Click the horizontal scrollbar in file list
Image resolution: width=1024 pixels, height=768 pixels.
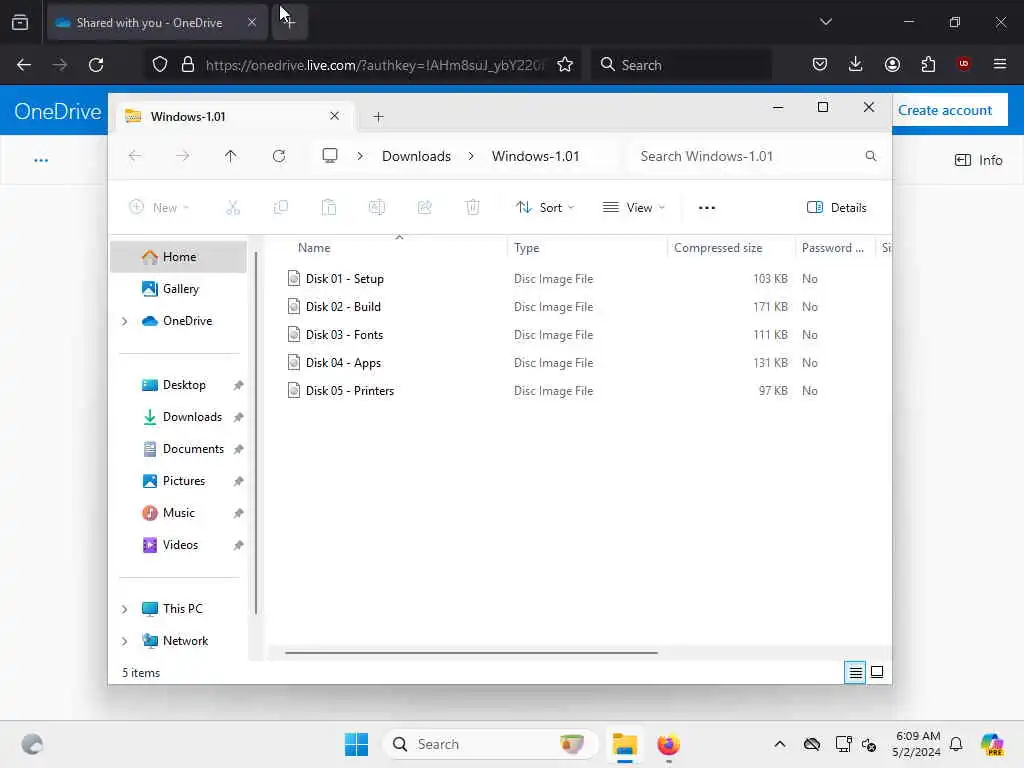click(471, 652)
